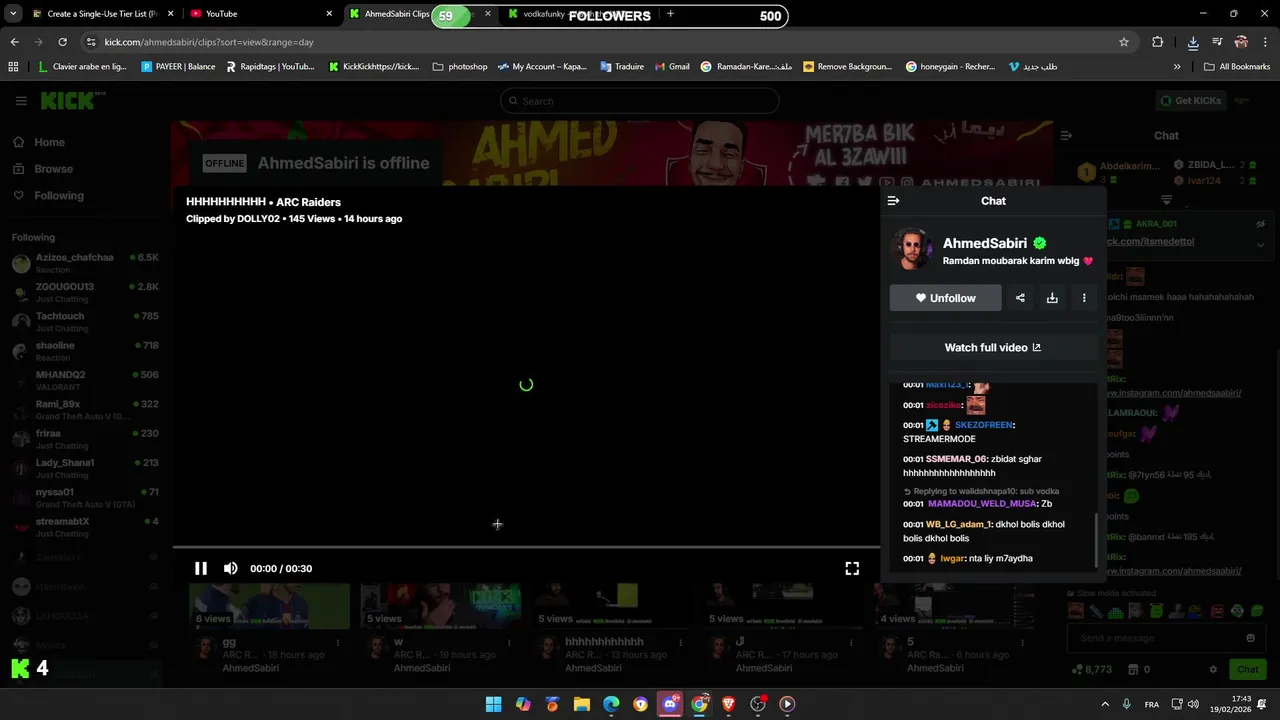Click the address bar URL
1280x720 pixels.
[209, 42]
